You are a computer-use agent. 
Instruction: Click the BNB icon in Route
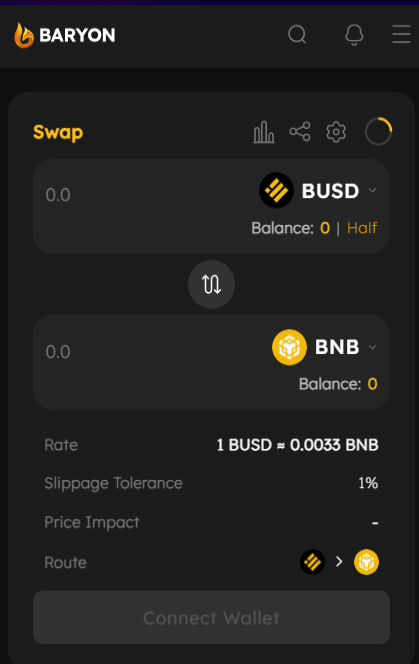366,562
